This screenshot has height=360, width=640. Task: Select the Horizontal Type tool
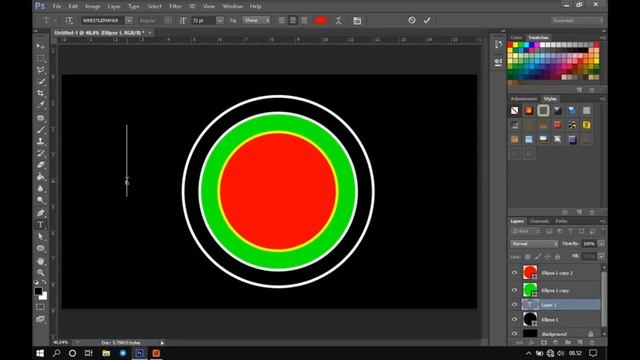pos(40,224)
